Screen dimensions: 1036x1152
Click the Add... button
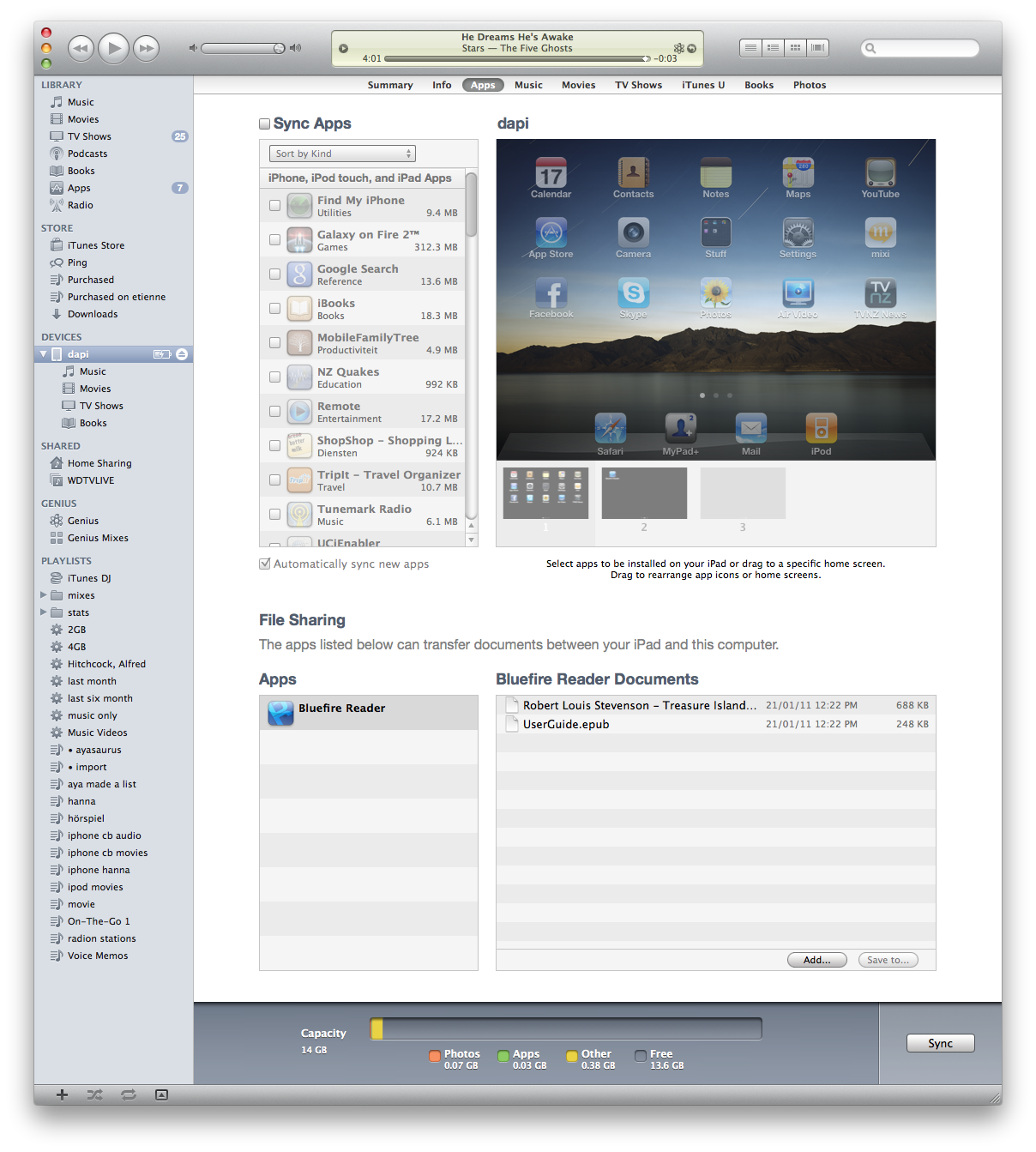click(x=816, y=960)
